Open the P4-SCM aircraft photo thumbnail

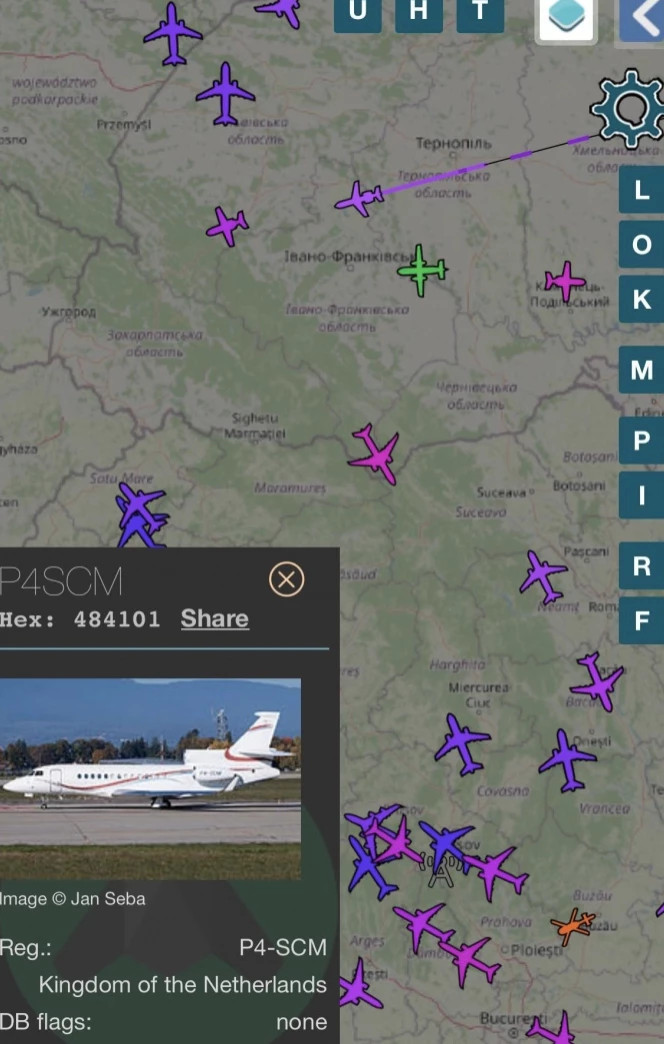pos(150,779)
